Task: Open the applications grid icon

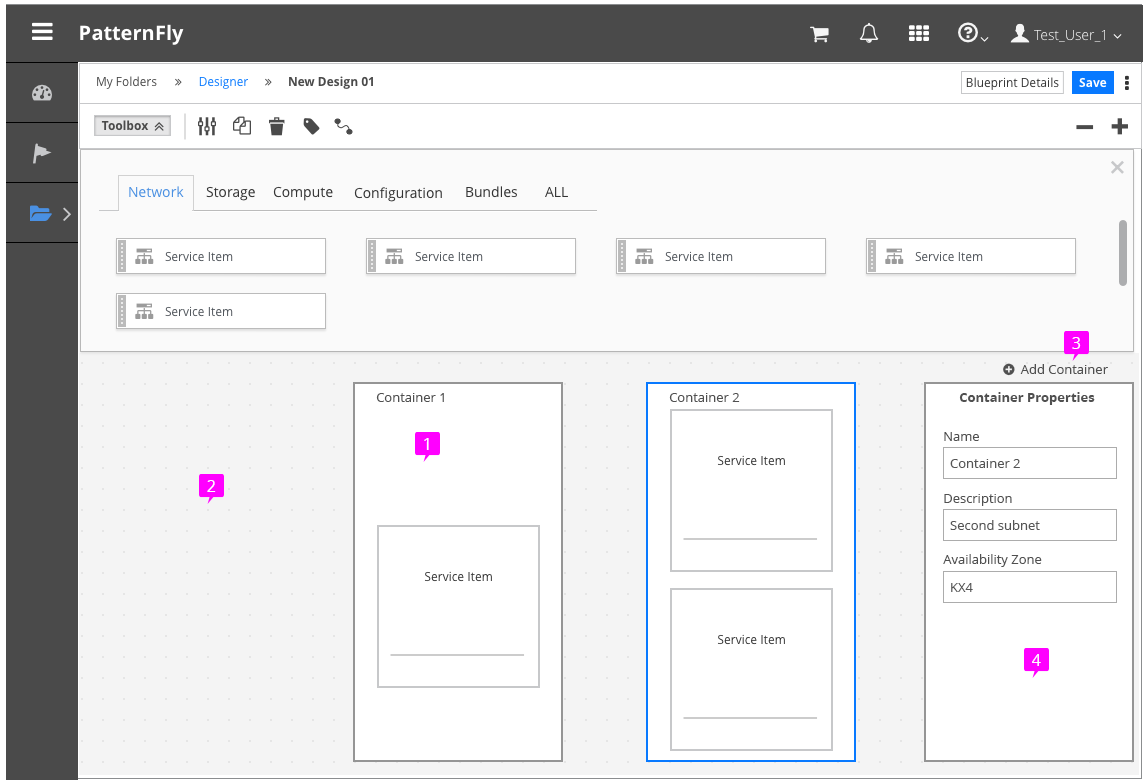Action: (x=919, y=33)
